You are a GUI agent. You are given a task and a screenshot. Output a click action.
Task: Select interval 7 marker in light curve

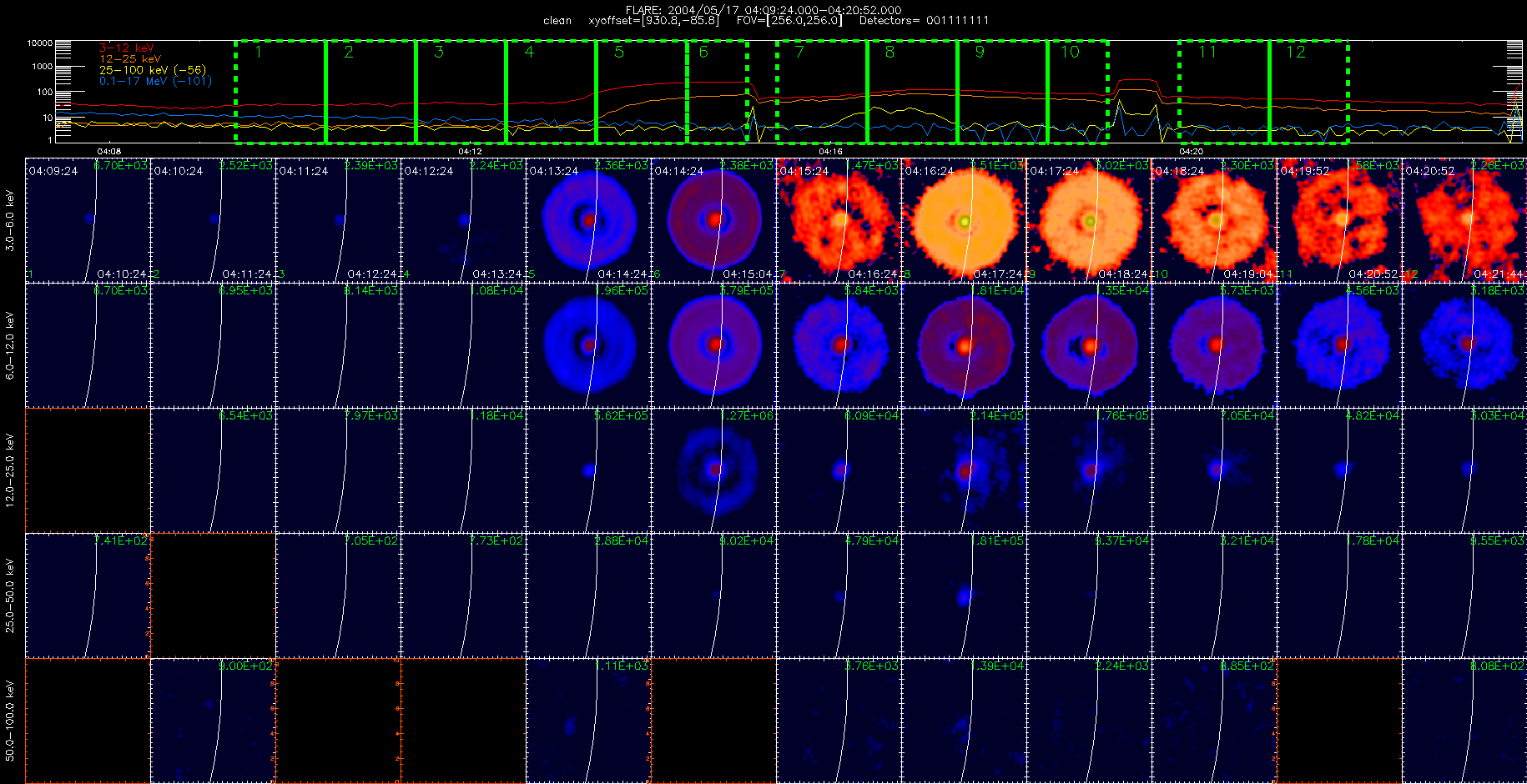point(799,53)
